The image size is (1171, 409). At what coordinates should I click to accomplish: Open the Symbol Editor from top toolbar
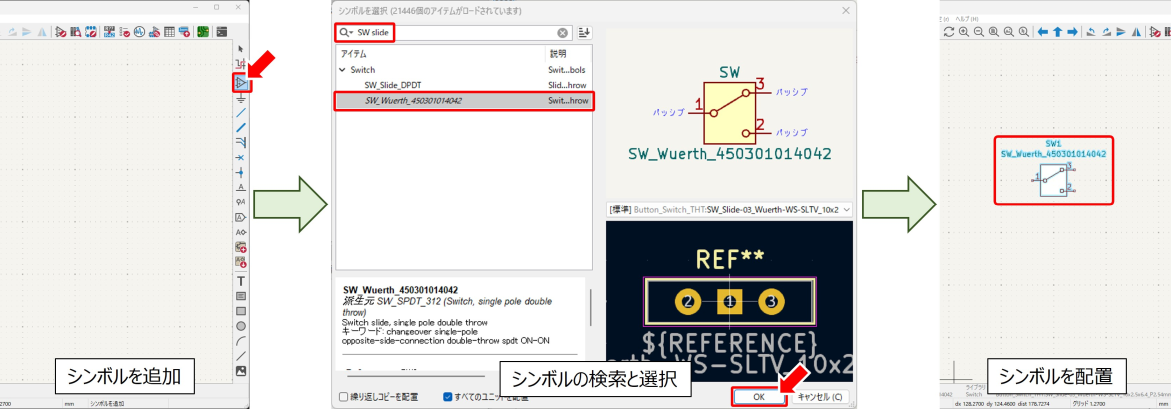coord(60,32)
